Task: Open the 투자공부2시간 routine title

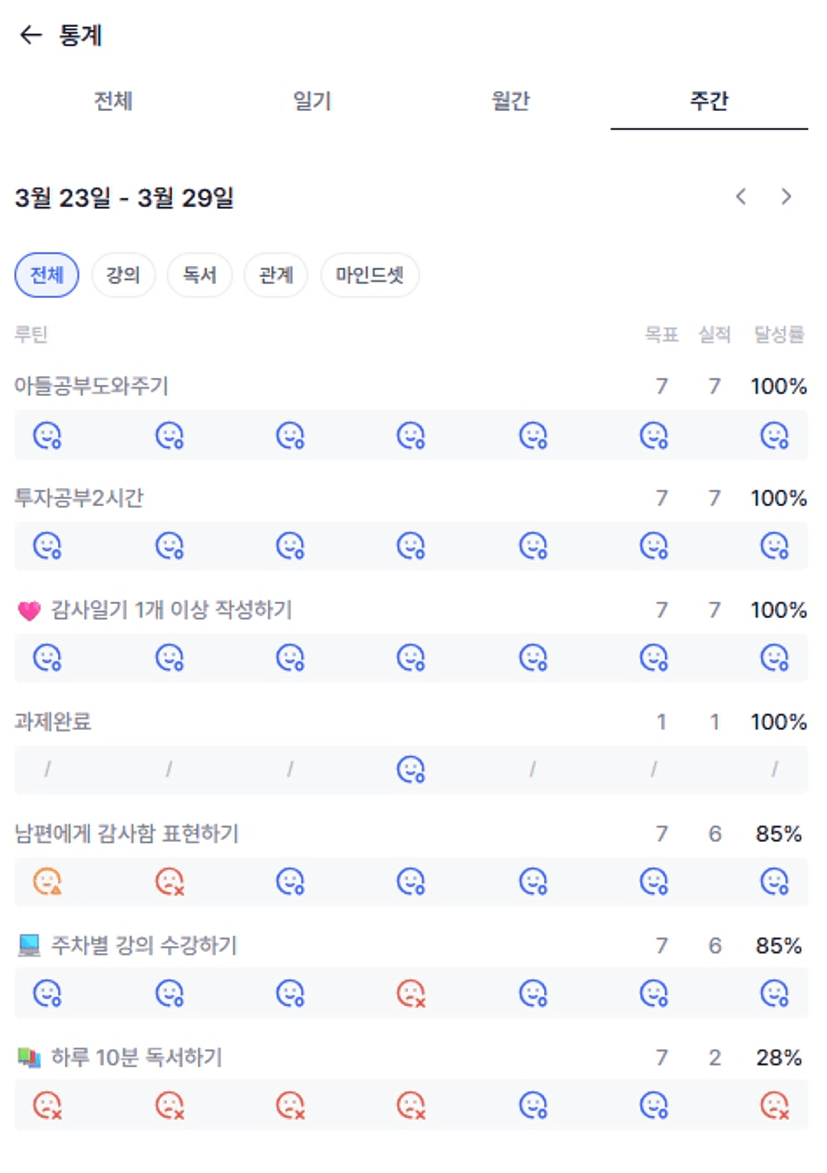Action: click(x=79, y=498)
